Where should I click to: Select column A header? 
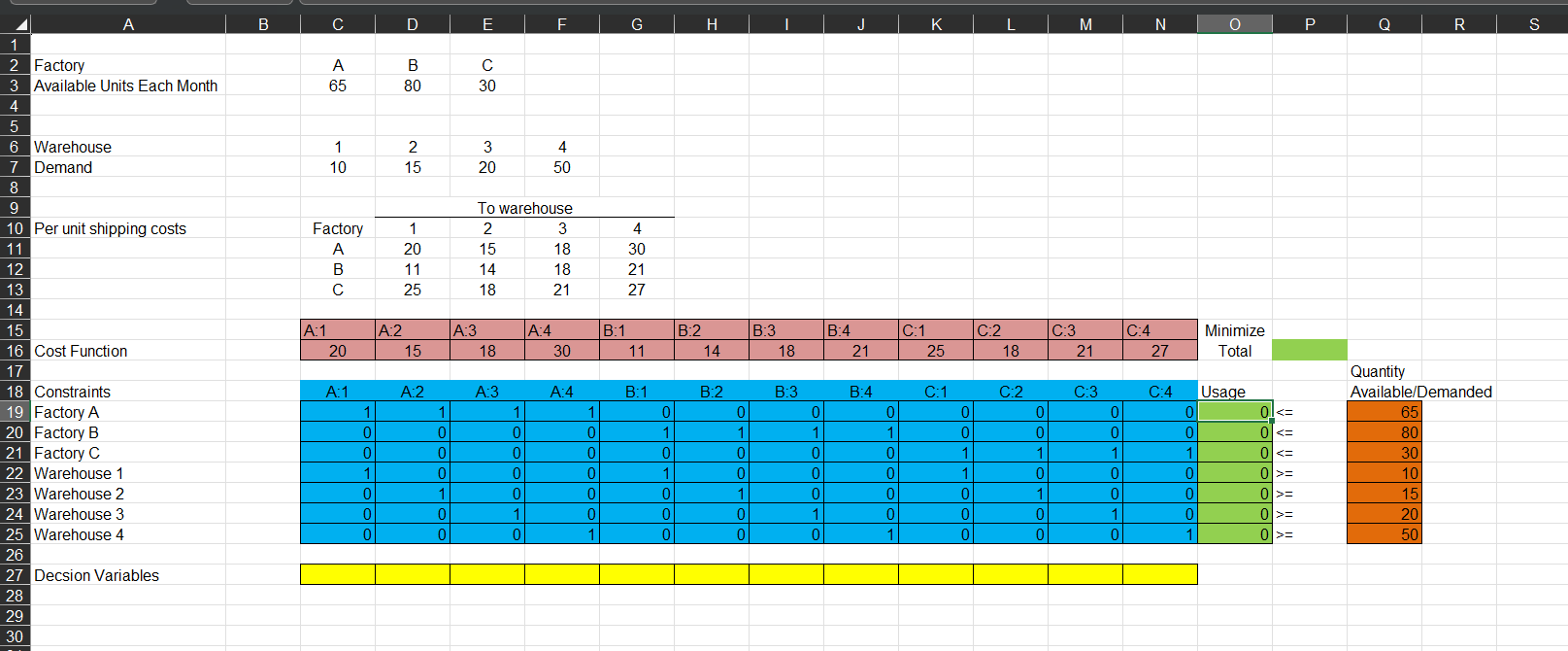pyautogui.click(x=128, y=24)
